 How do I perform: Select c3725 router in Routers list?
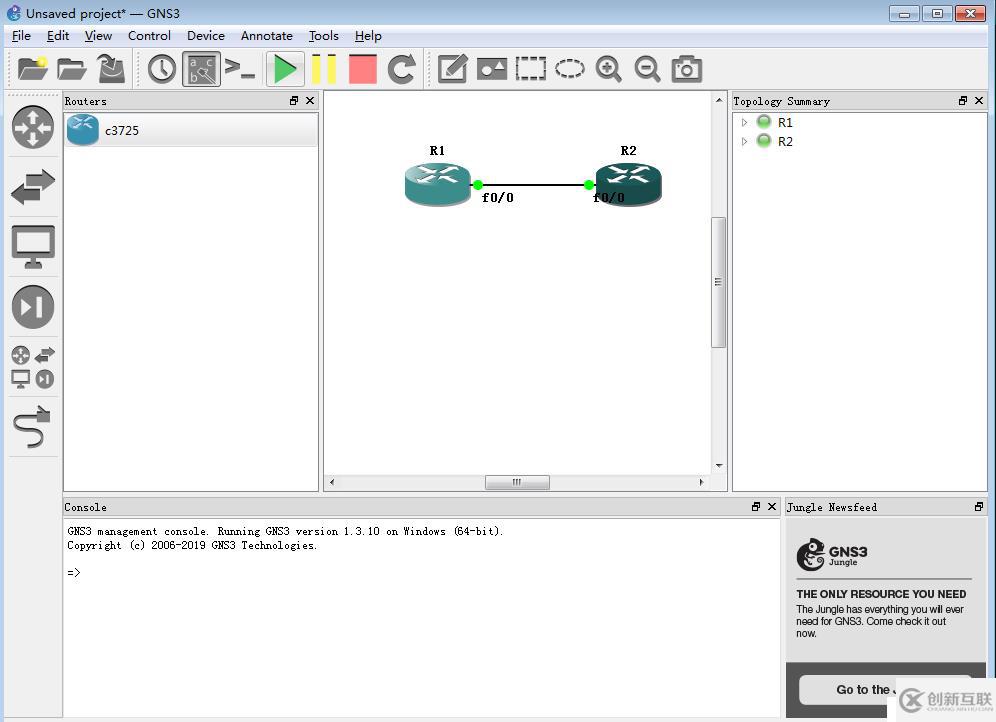coord(121,130)
